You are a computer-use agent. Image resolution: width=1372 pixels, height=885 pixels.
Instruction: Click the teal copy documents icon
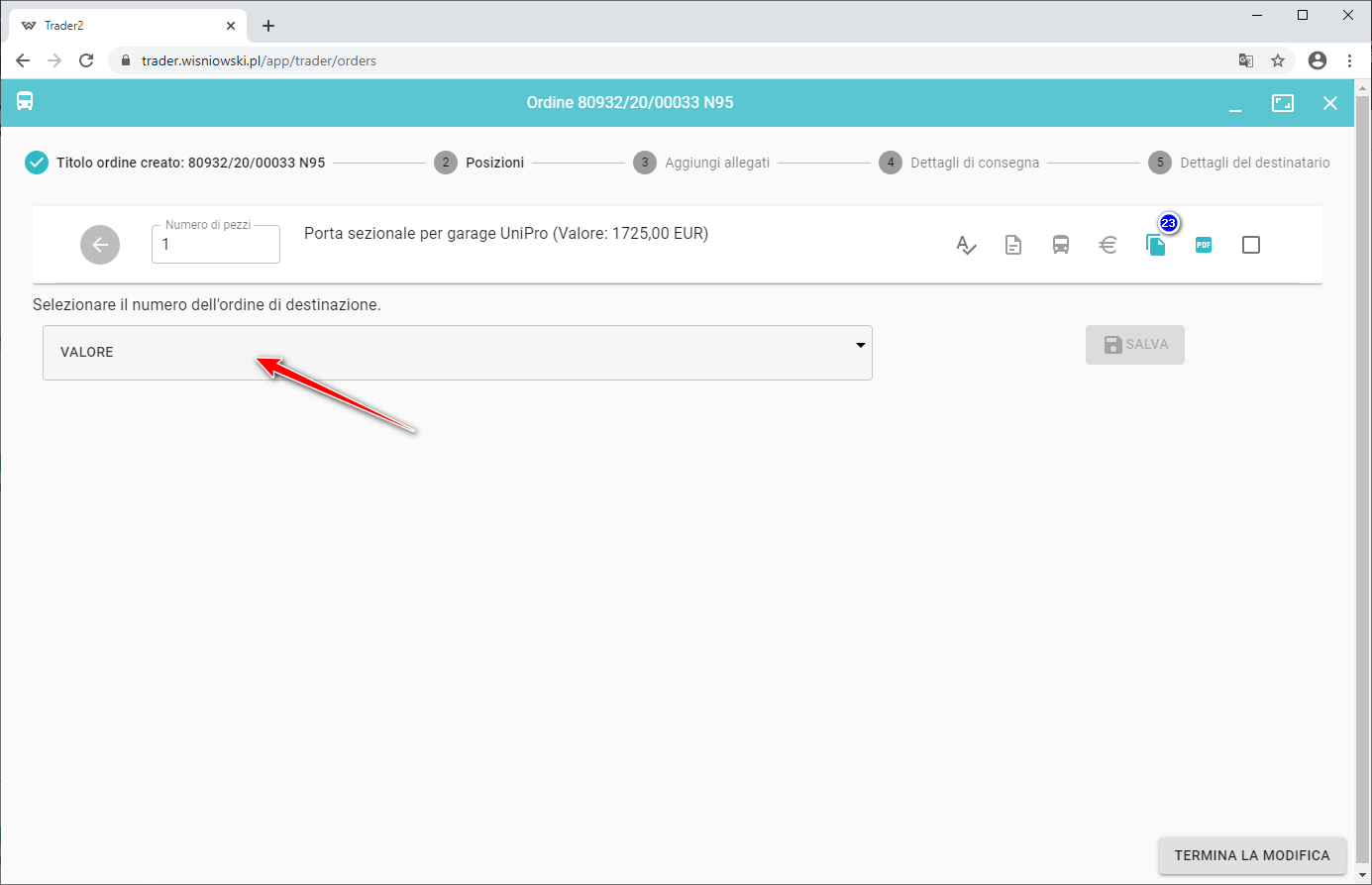click(x=1155, y=245)
